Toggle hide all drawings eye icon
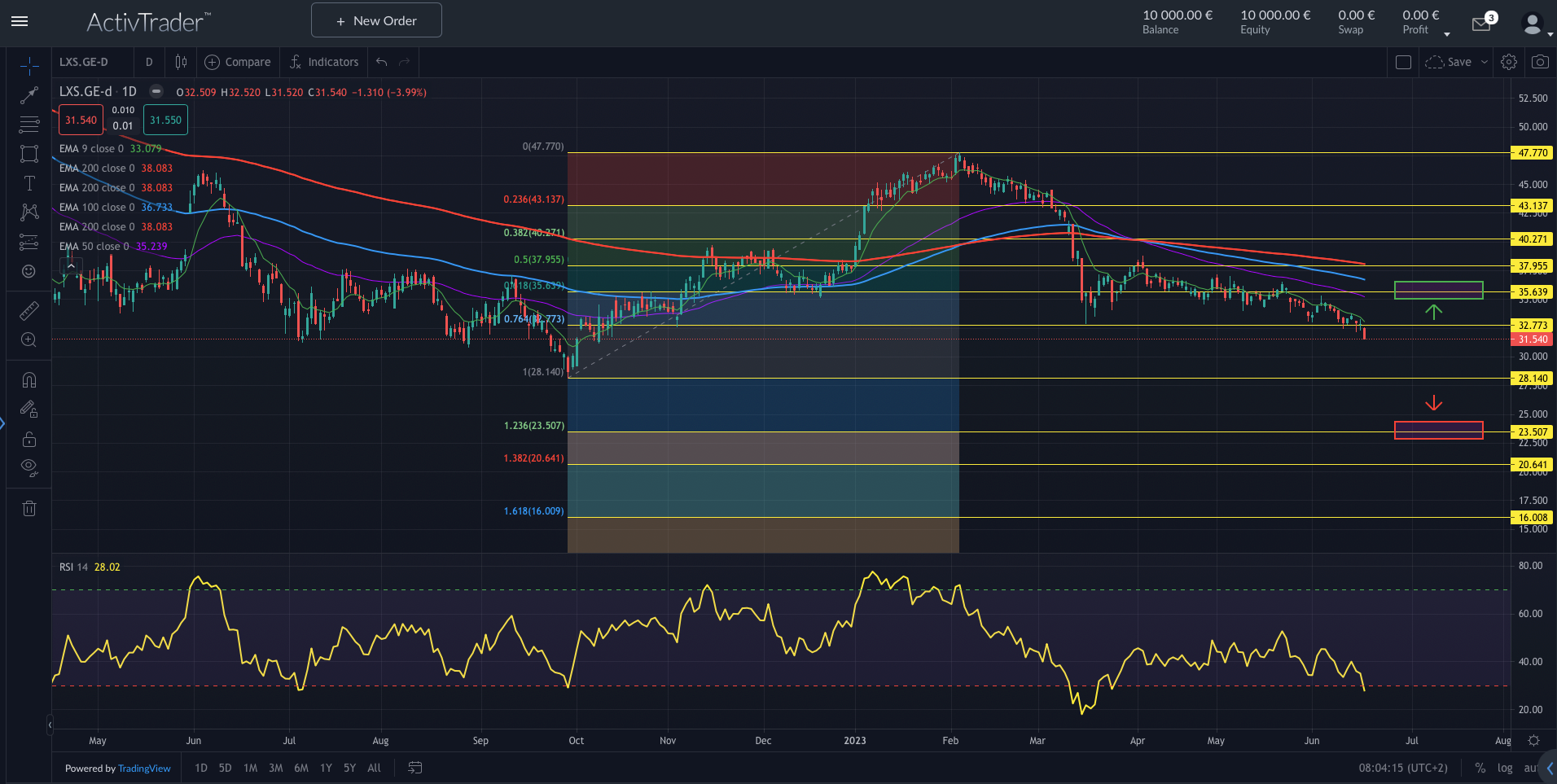 point(29,466)
